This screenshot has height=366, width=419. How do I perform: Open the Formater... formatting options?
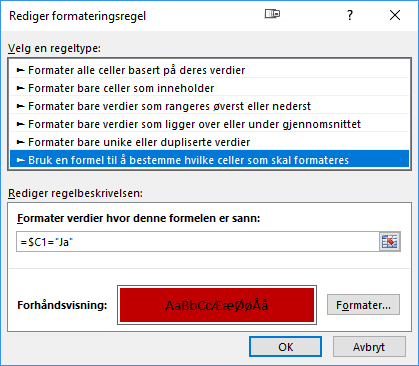coord(363,305)
